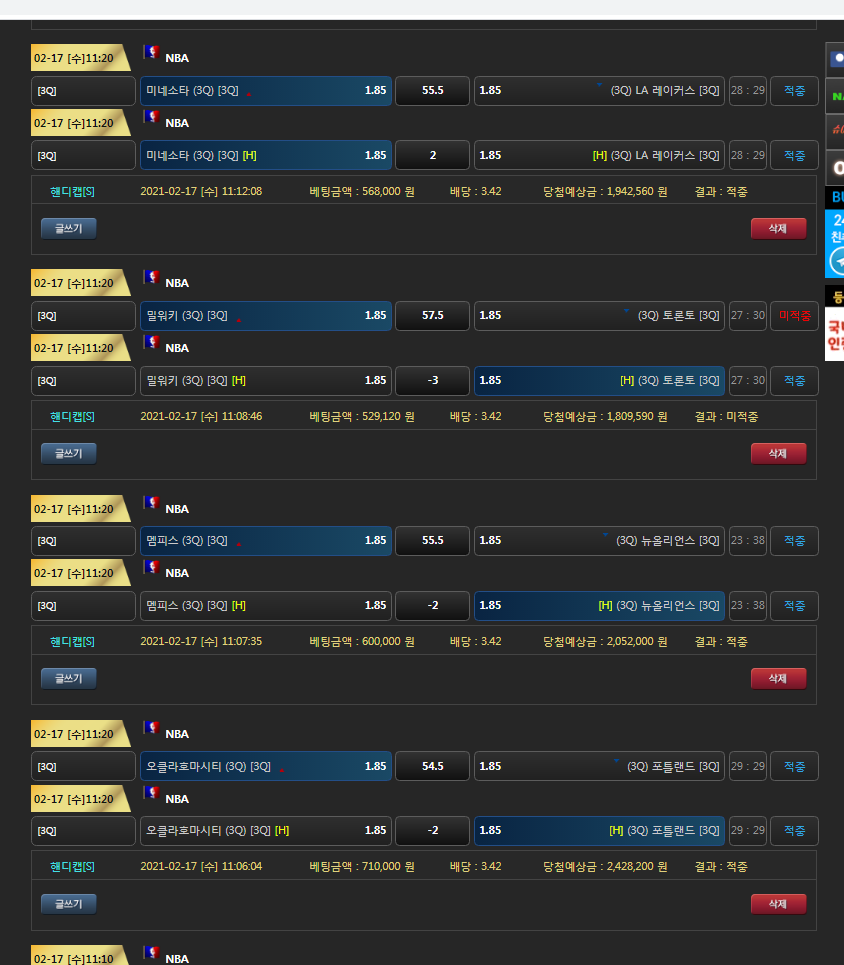Delete the 600,000 원 Memphis bet slip

tap(777, 678)
